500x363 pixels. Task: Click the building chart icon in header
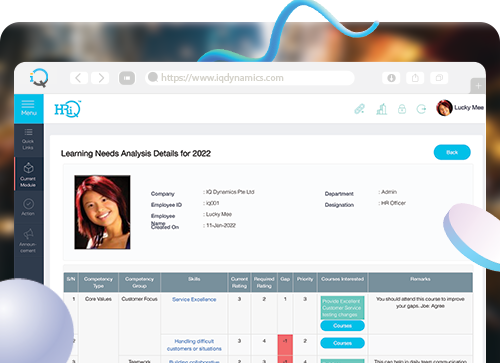click(x=381, y=109)
